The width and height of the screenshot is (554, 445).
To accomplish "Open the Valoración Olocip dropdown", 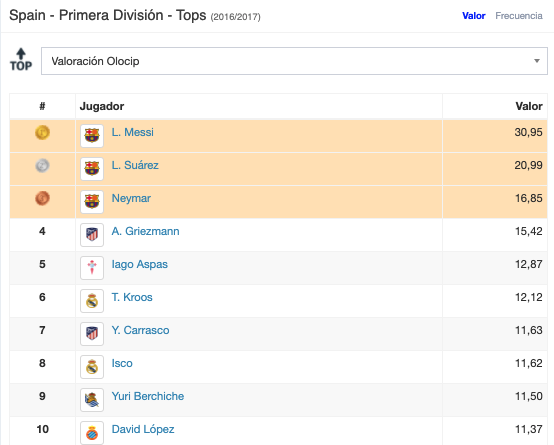I will pyautogui.click(x=294, y=61).
